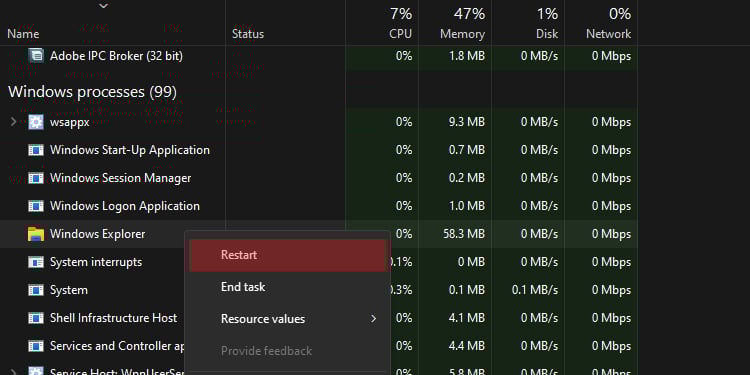Image resolution: width=750 pixels, height=375 pixels.
Task: Click the 4.1 MB memory value
Action: point(467,318)
